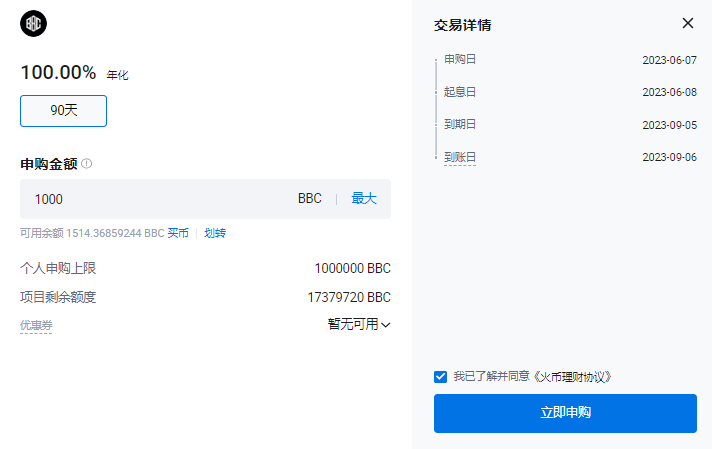Click the BBC token logo icon

coord(33,25)
